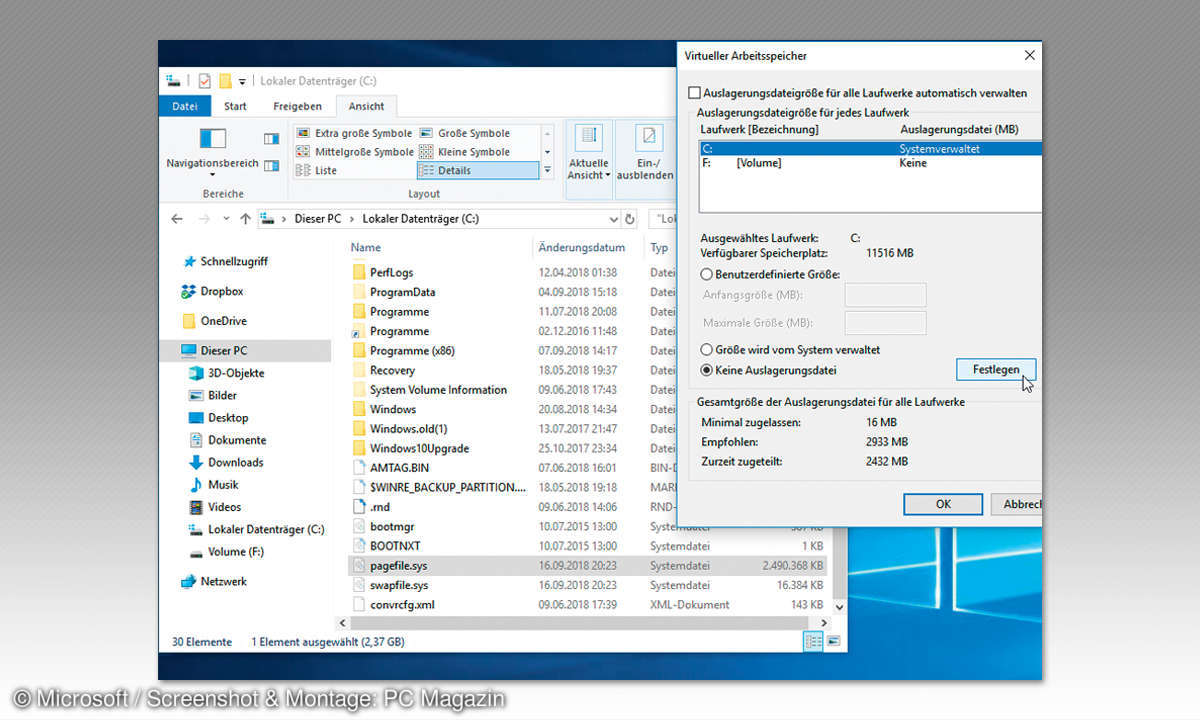Select the Keine Auslagerungsdatei radio option
The image size is (1200, 720).
pos(768,370)
